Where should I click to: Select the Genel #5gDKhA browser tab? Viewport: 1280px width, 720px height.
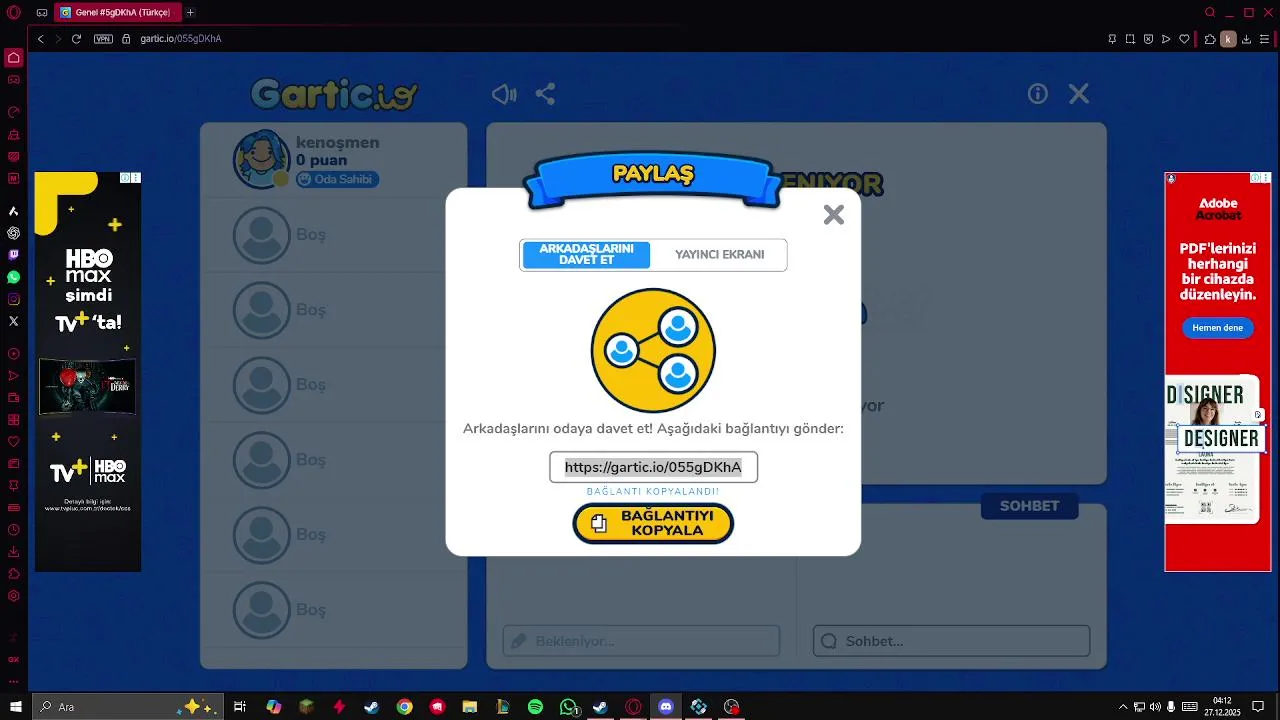[116, 13]
